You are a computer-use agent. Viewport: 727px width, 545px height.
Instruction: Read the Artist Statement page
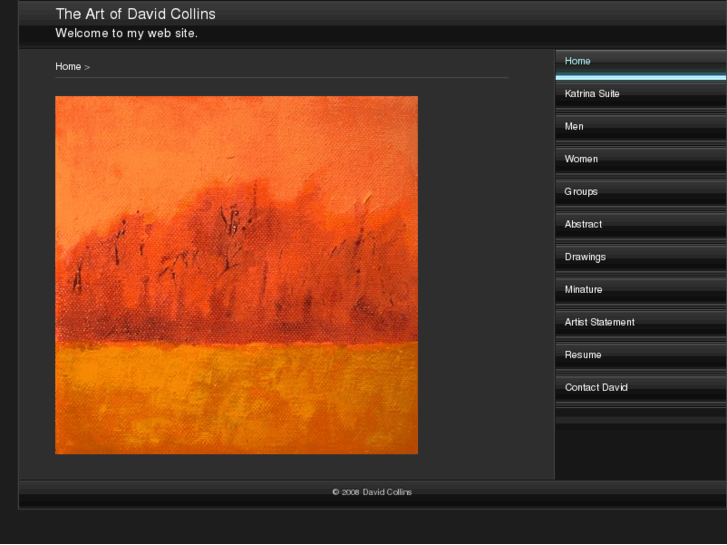pyautogui.click(x=641, y=325)
